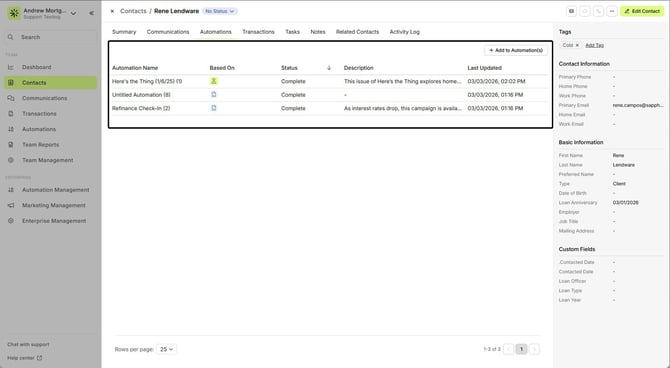Switch to the Communications tab

(x=168, y=32)
